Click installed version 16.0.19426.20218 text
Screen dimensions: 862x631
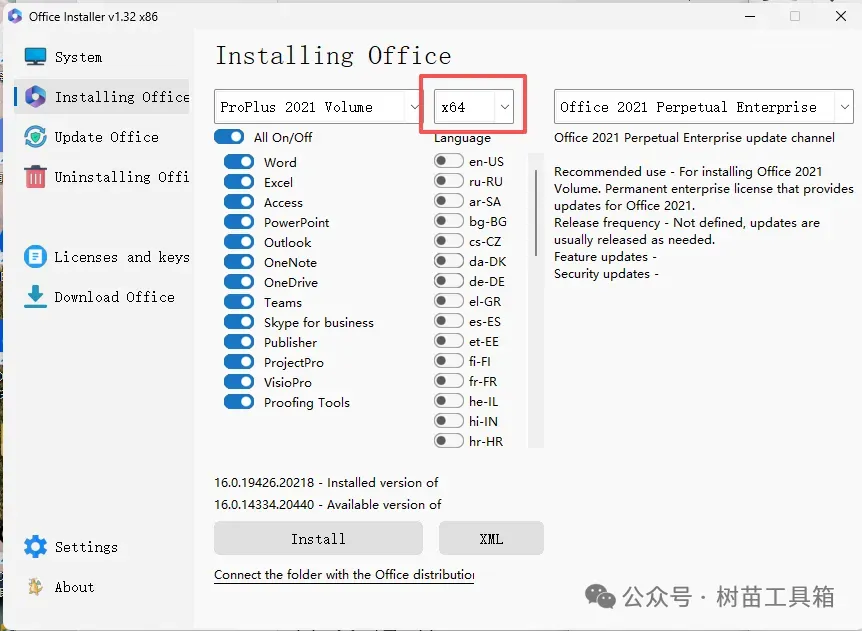click(x=326, y=483)
